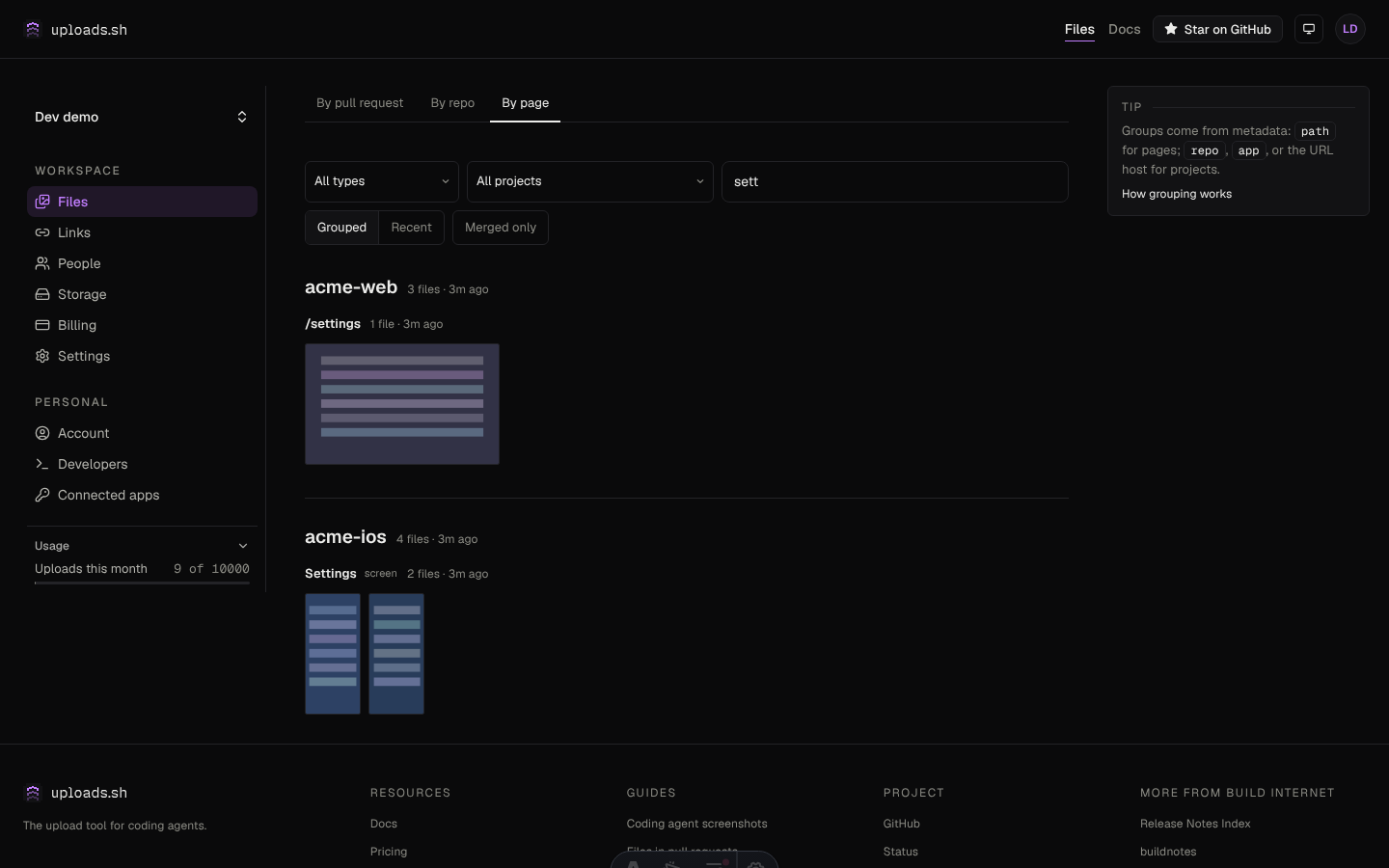Open the How grouping works link
Screen dimensions: 1389x868
point(1177,194)
